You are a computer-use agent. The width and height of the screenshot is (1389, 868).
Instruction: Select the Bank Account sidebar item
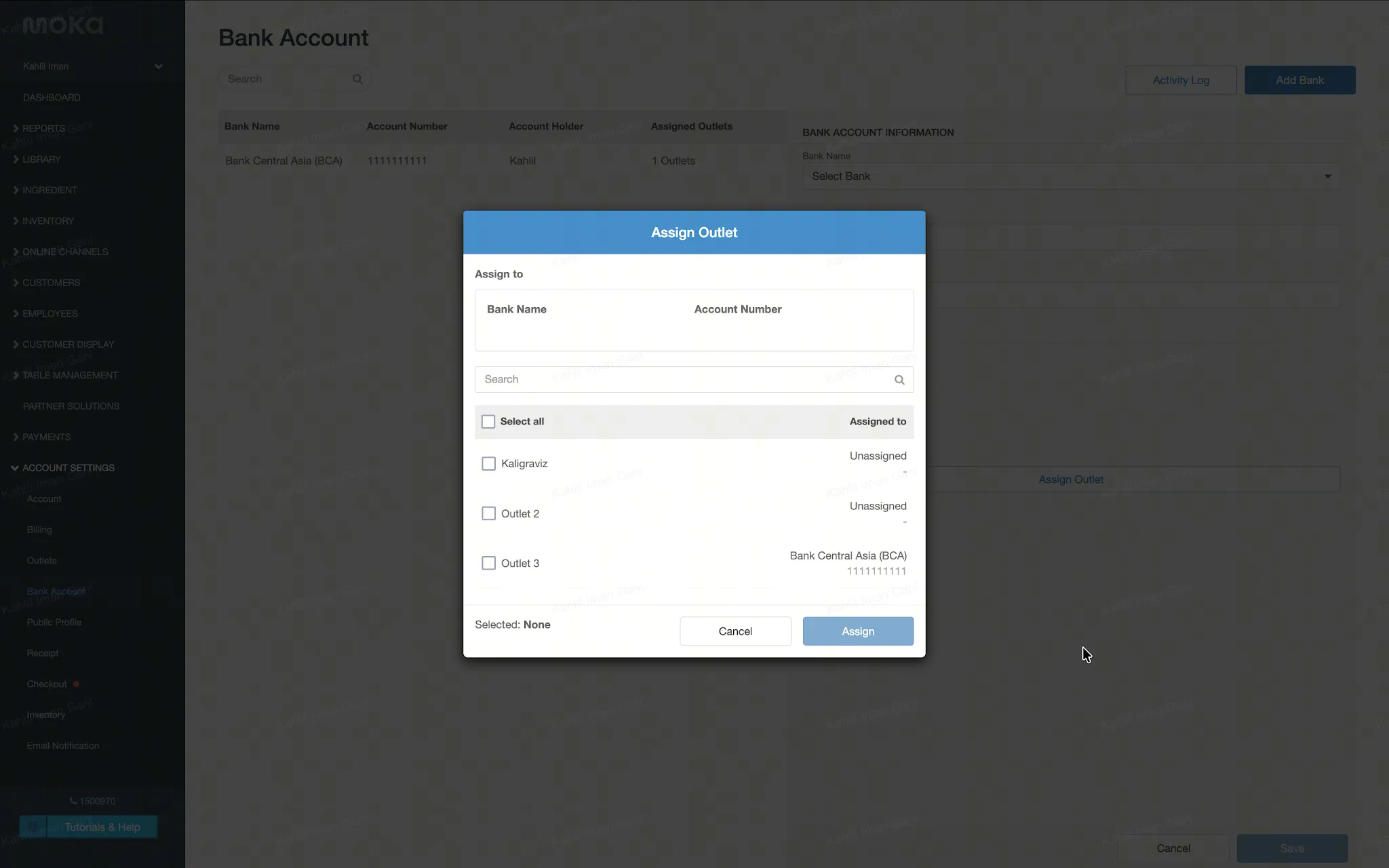click(x=56, y=591)
